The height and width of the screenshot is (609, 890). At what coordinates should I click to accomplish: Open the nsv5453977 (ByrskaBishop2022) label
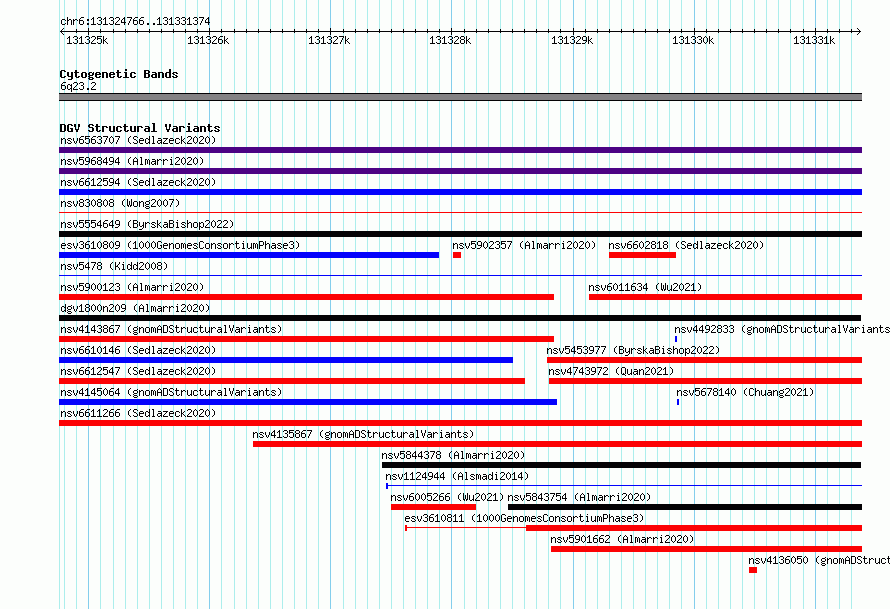633,350
